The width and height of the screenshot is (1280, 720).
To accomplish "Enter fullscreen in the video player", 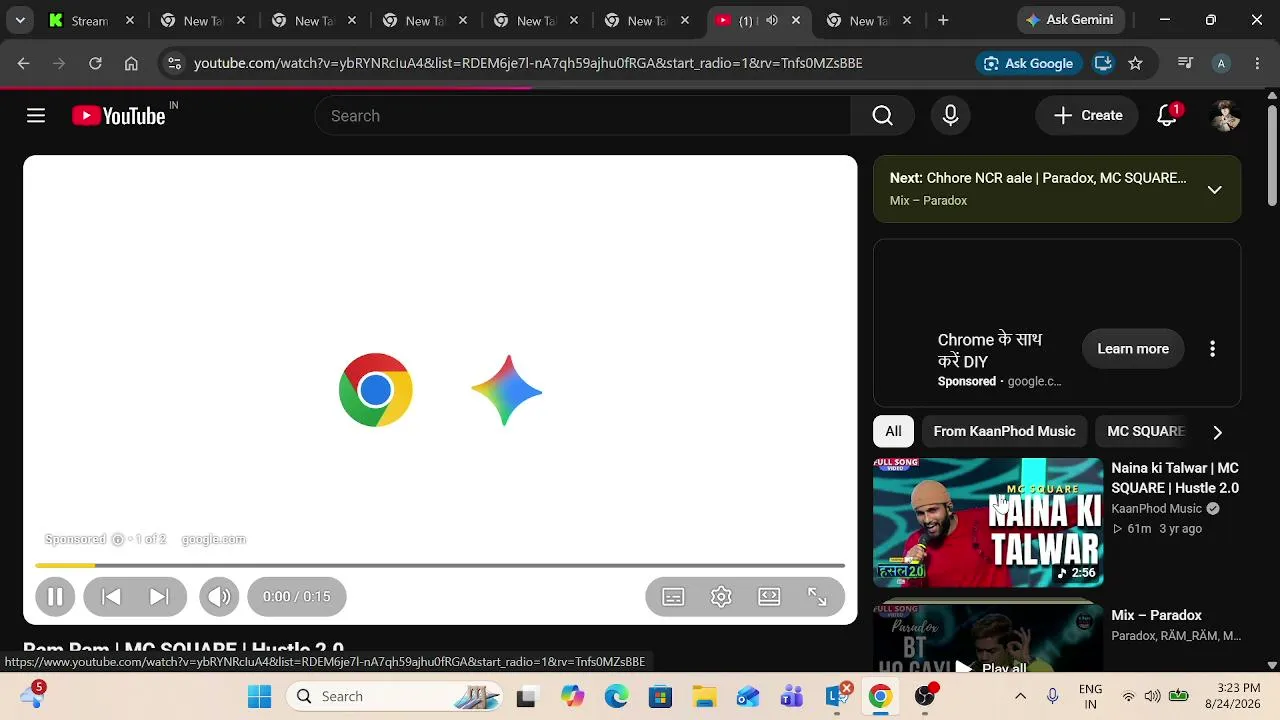I will pyautogui.click(x=817, y=597).
